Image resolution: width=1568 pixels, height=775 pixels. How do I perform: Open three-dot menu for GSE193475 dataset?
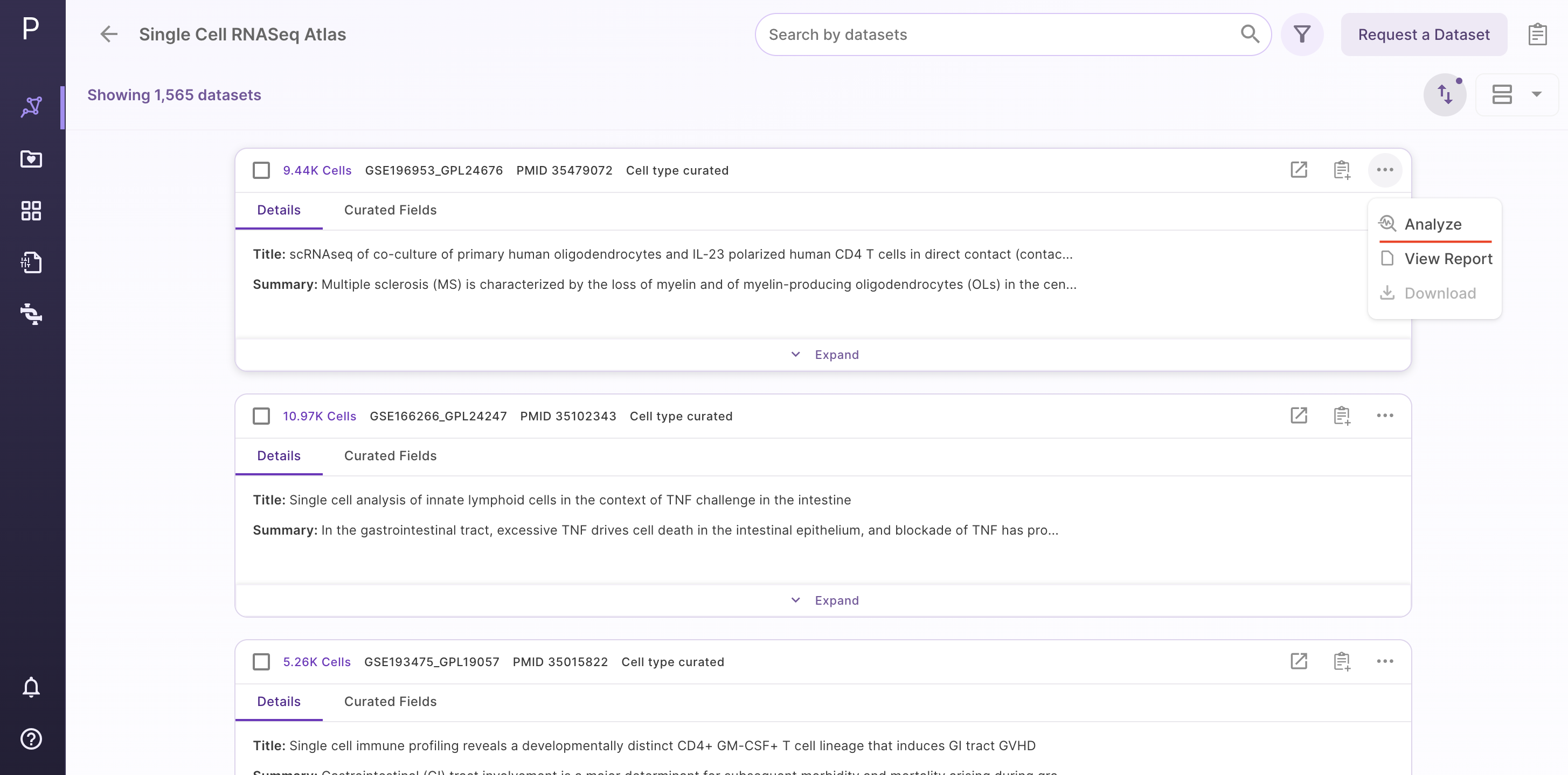tap(1385, 661)
